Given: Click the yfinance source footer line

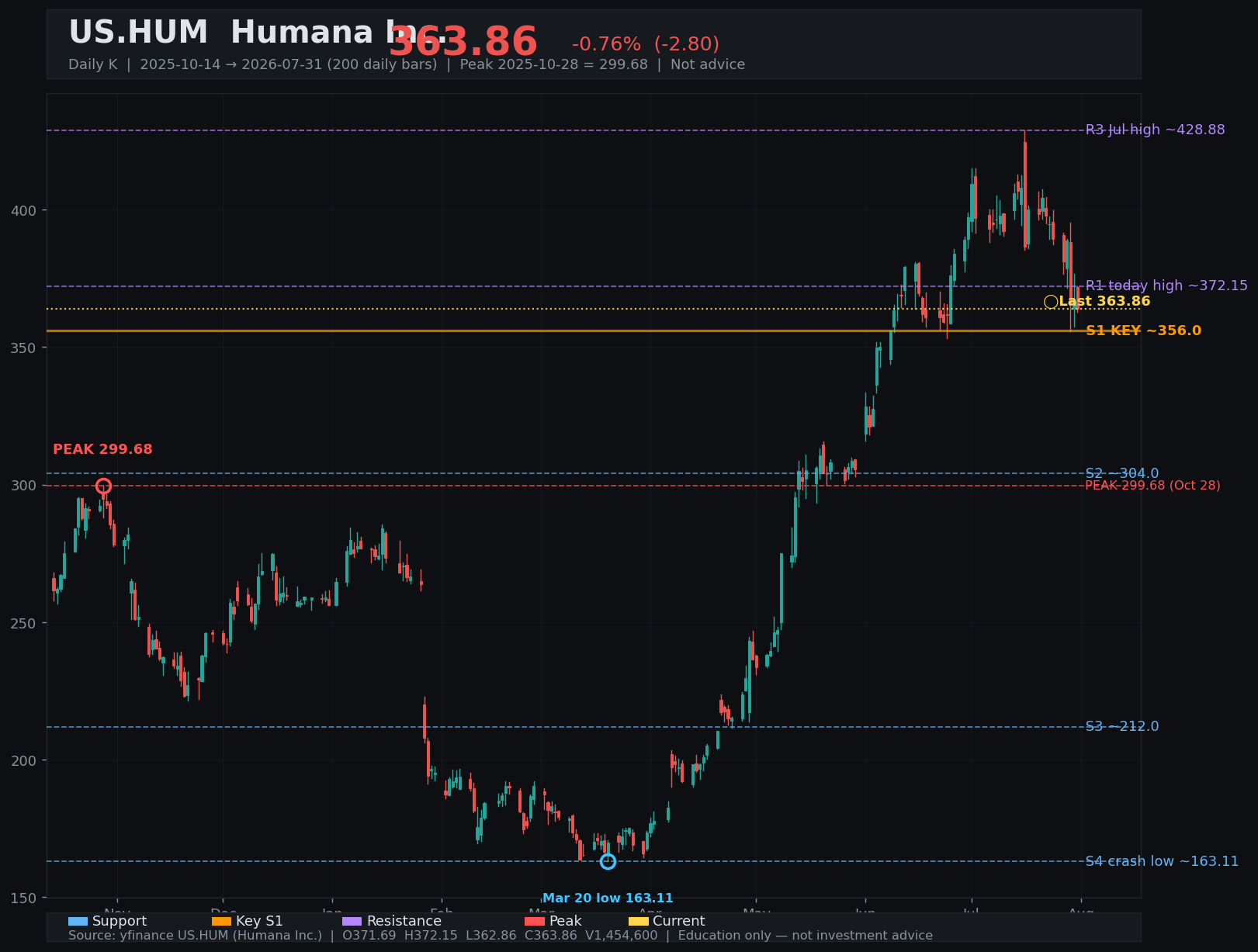Looking at the screenshot, I should pos(501,936).
